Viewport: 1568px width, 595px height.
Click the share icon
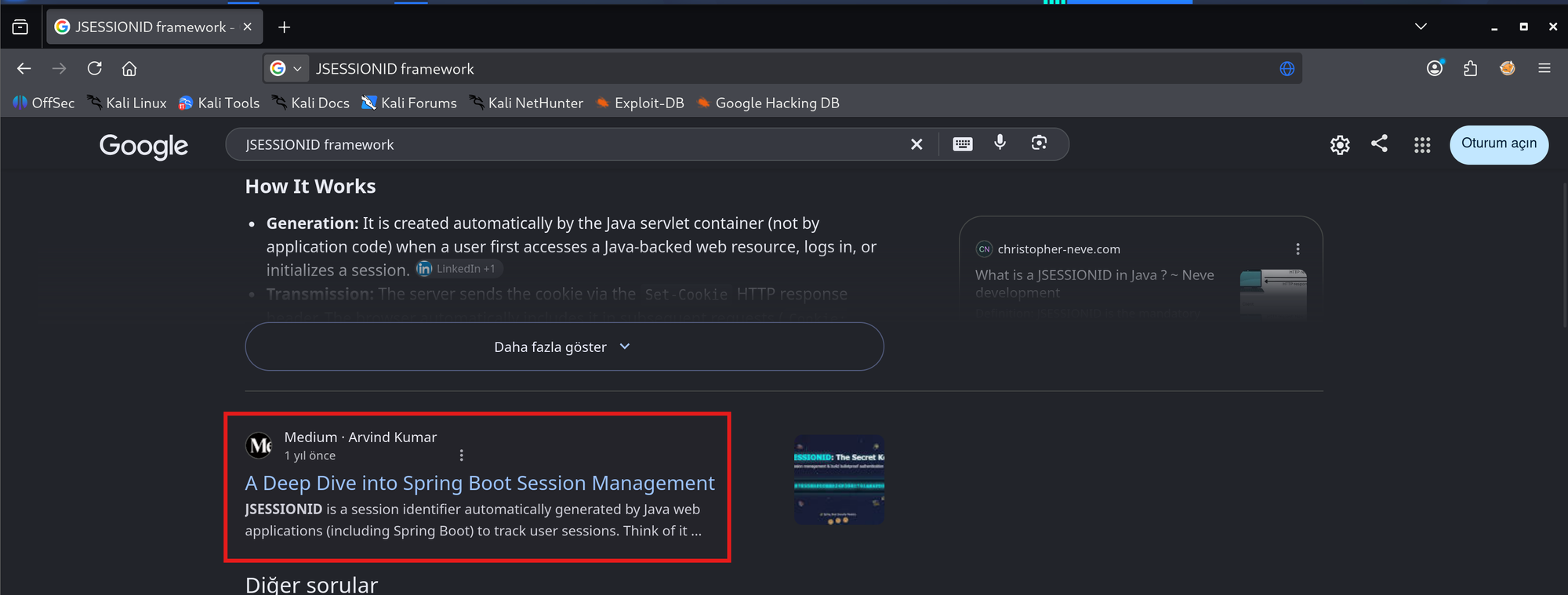coord(1379,143)
